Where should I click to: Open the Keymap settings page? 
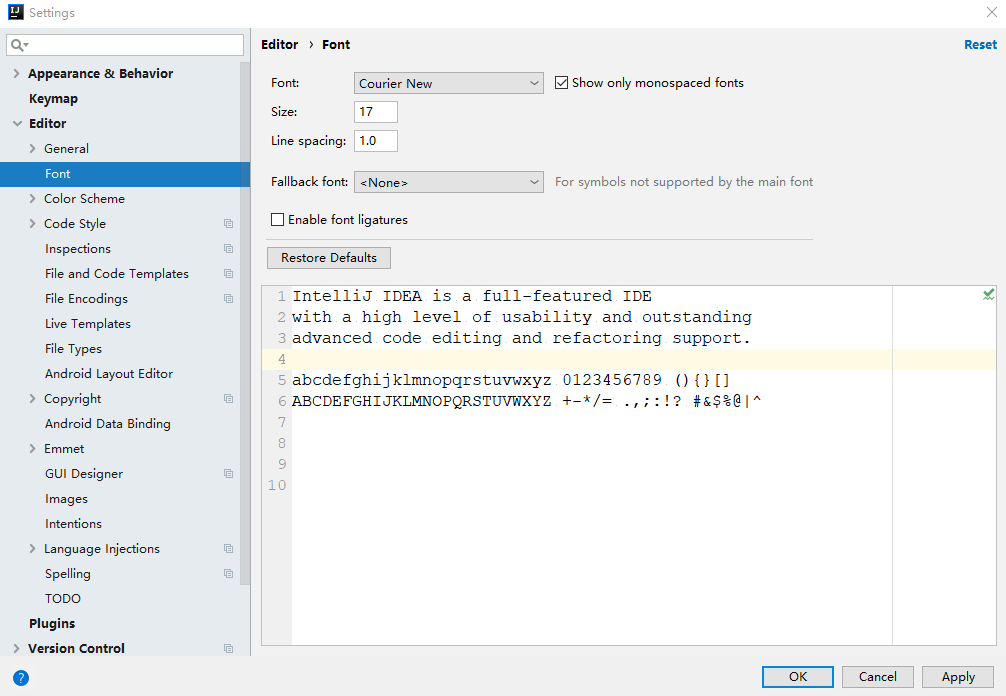[x=53, y=99]
